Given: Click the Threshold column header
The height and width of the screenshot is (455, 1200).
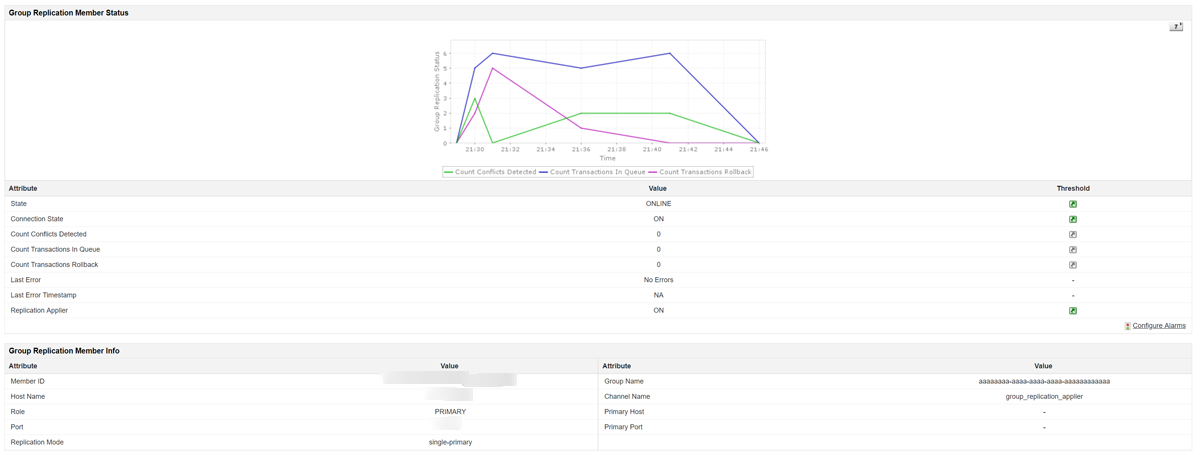Looking at the screenshot, I should click(1073, 188).
